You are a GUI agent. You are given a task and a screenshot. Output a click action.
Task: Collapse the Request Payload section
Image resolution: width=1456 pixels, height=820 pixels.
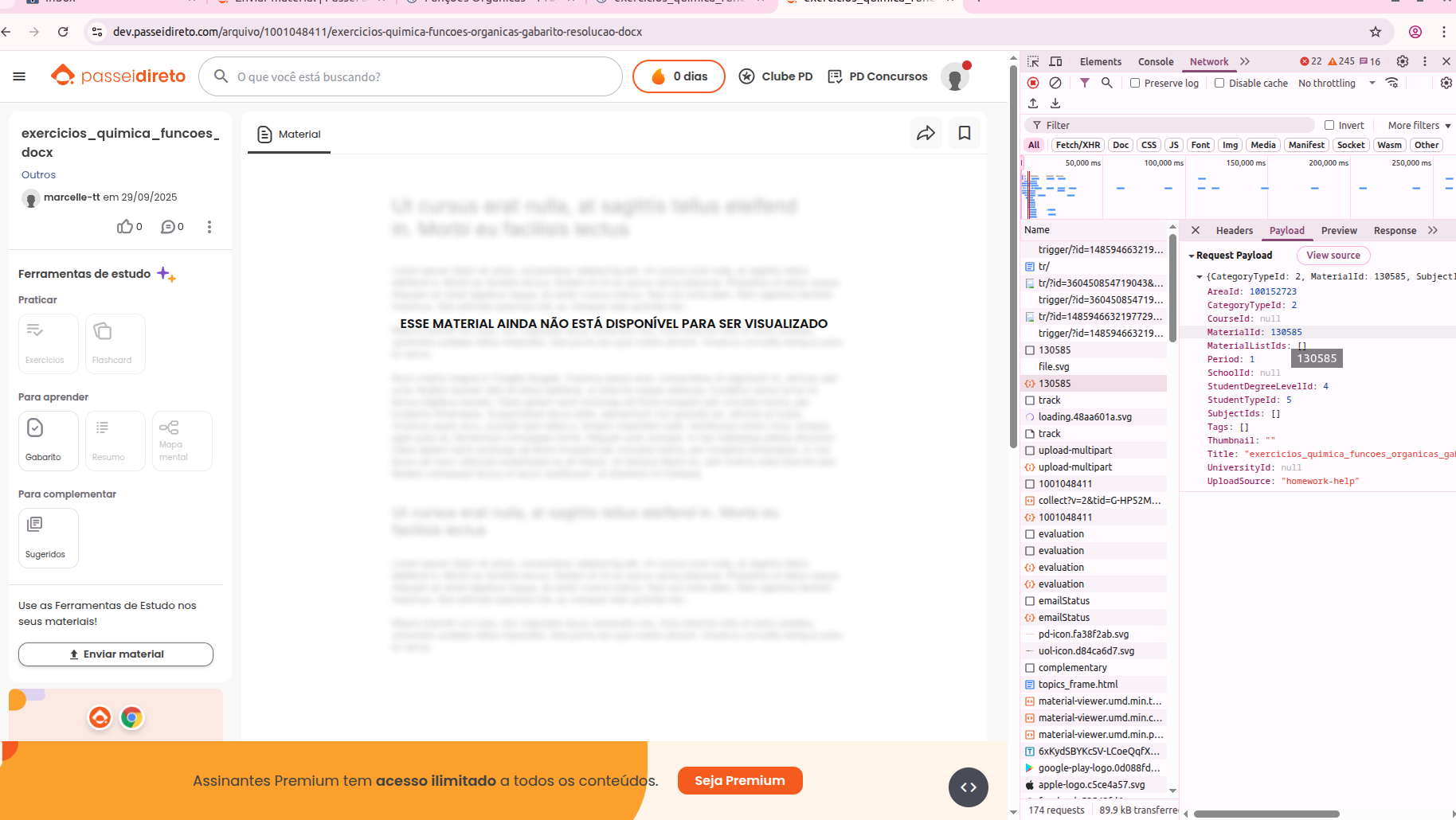click(1192, 256)
